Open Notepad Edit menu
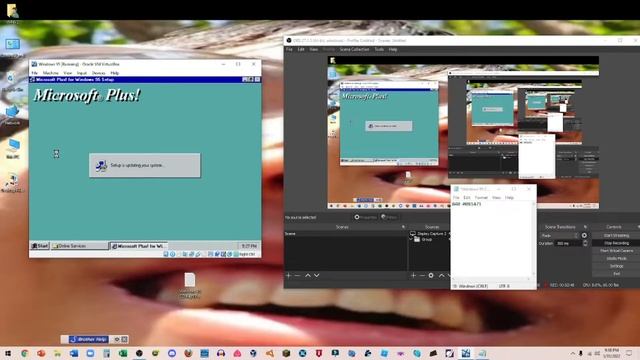This screenshot has height=360, width=640. tap(467, 198)
